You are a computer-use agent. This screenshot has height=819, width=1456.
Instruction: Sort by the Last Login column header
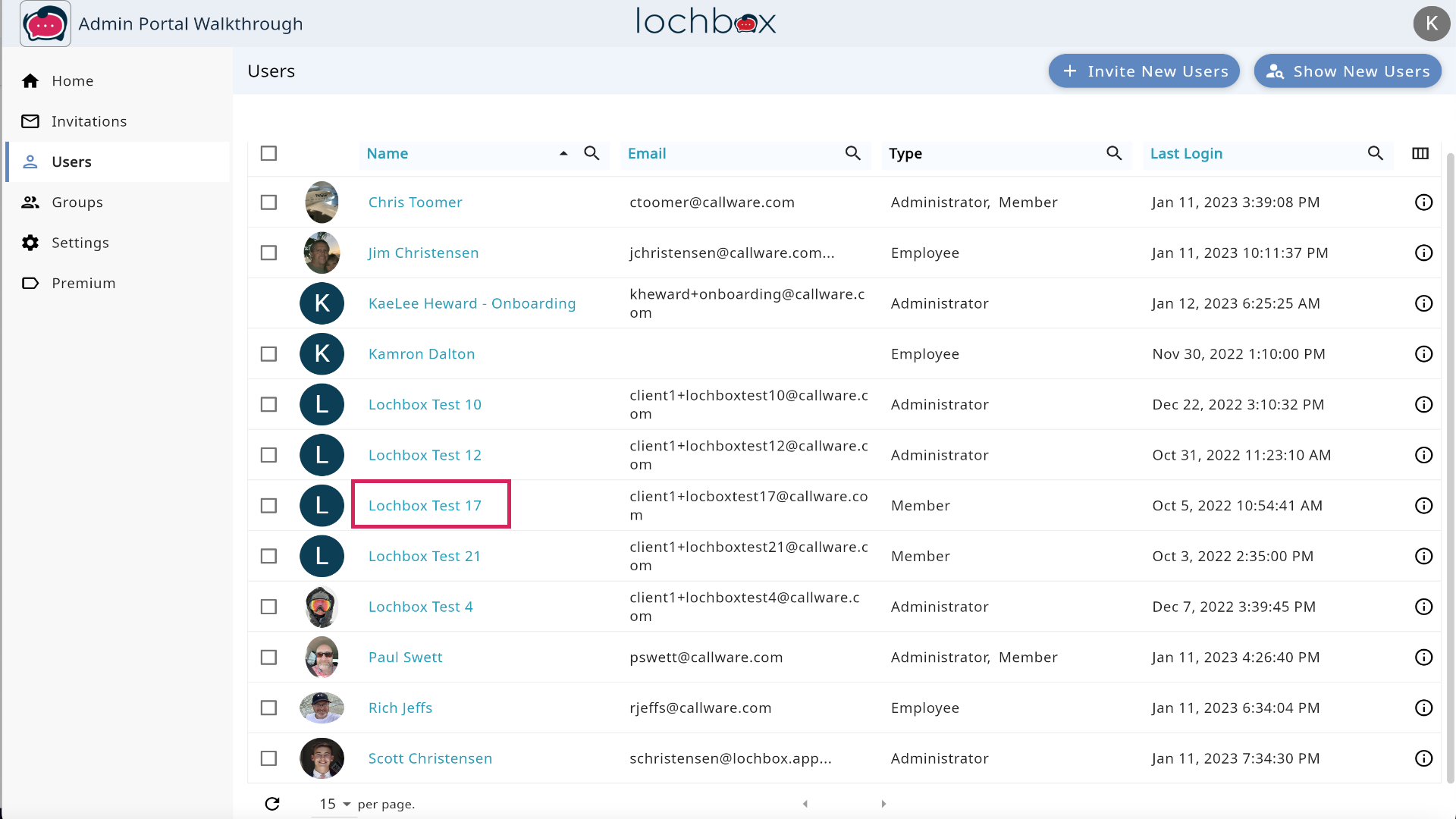point(1186,153)
